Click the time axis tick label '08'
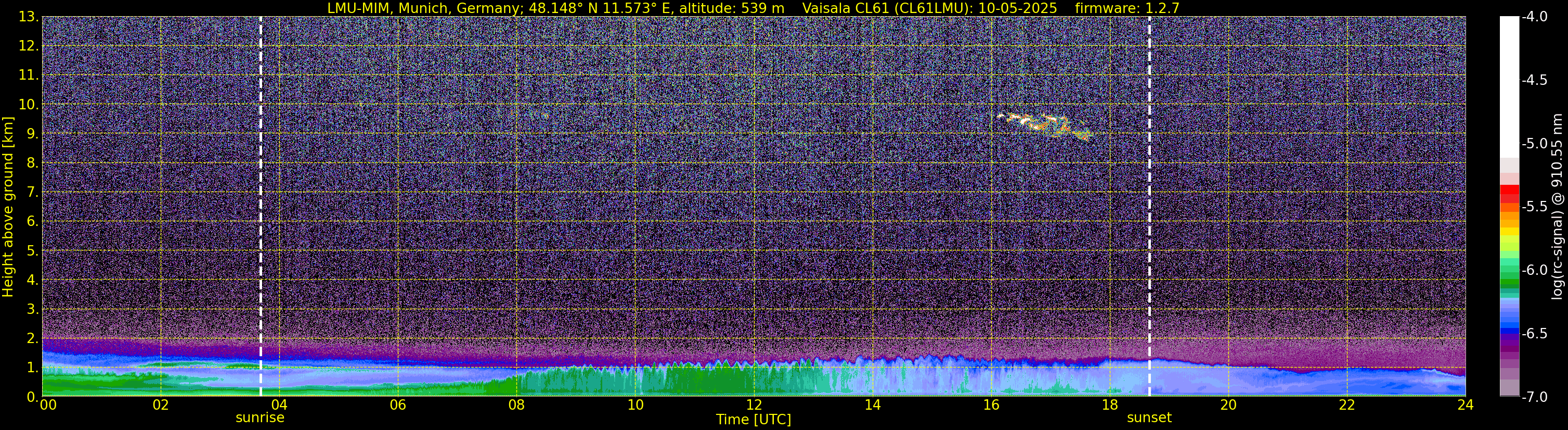Viewport: 1568px width, 430px height. [516, 405]
